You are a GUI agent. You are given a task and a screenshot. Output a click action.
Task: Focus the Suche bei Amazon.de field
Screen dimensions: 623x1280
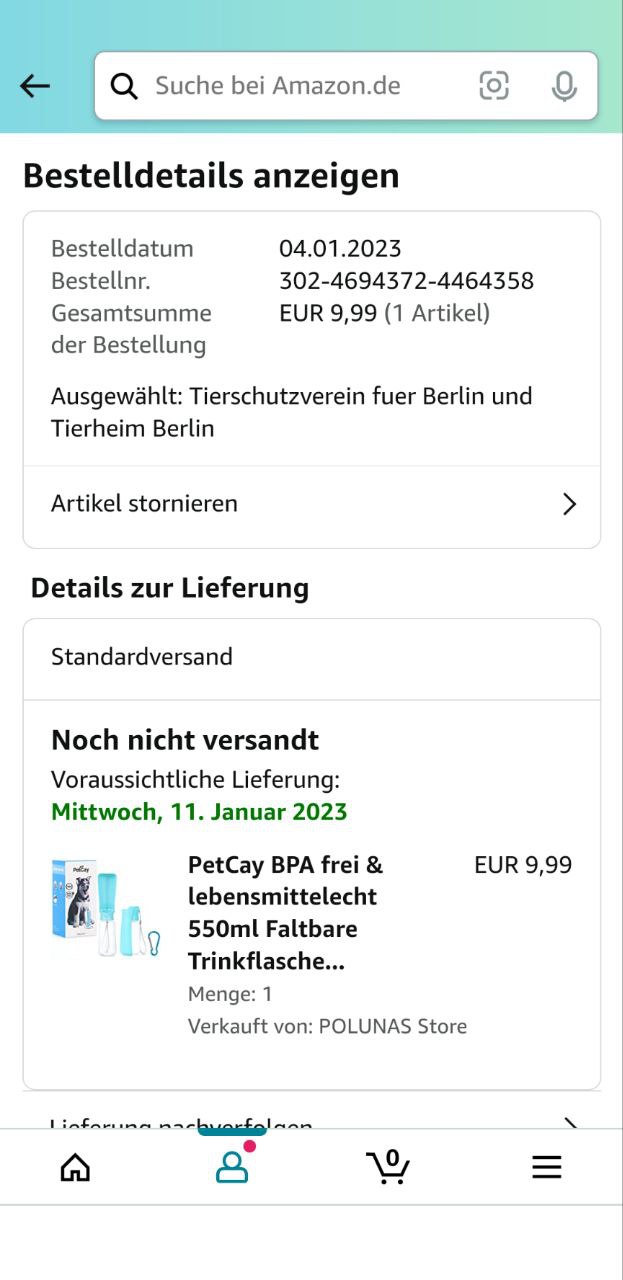(x=300, y=86)
